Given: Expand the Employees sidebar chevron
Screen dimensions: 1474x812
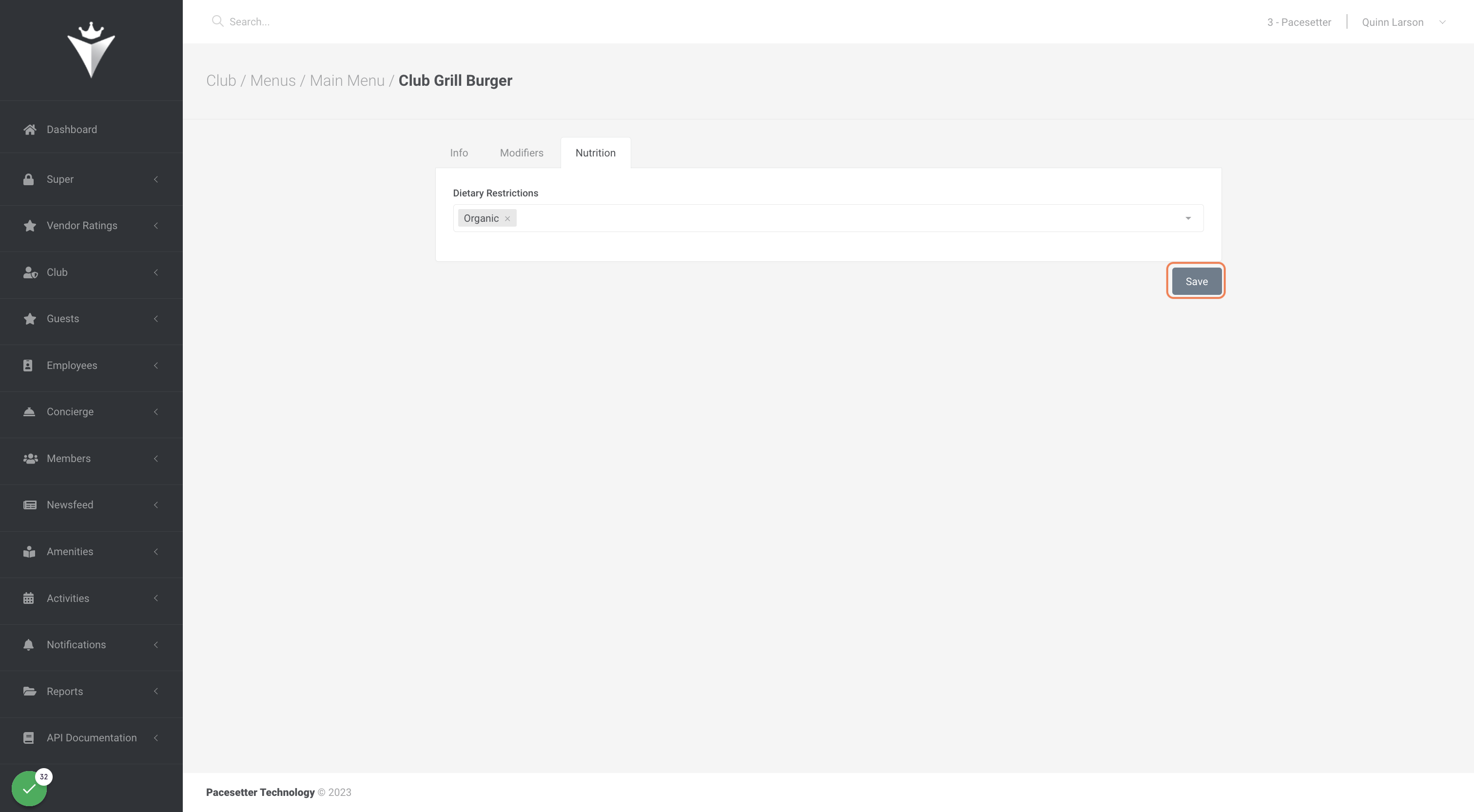Looking at the screenshot, I should [155, 365].
